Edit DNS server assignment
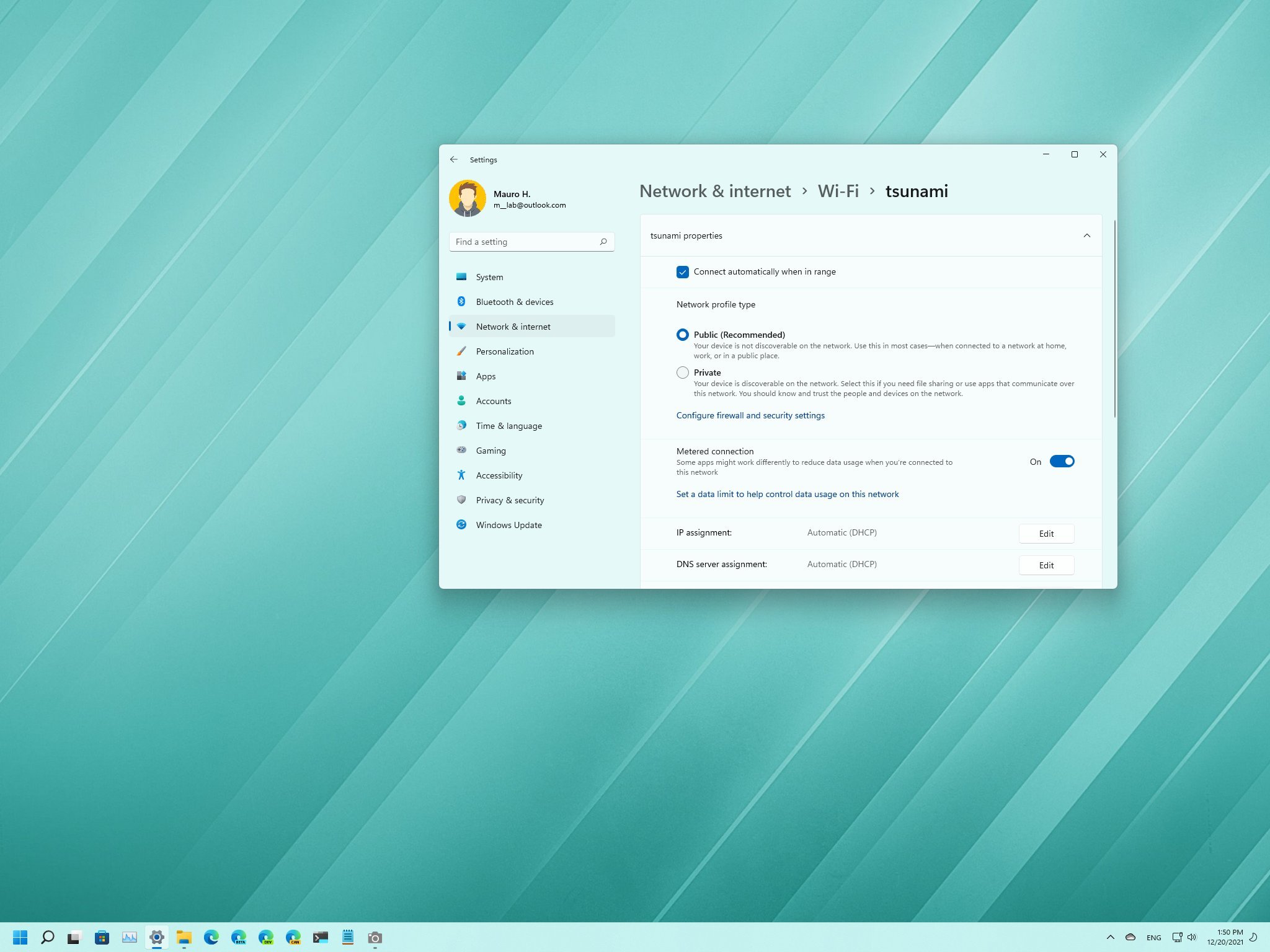The width and height of the screenshot is (1270, 952). 1046,565
